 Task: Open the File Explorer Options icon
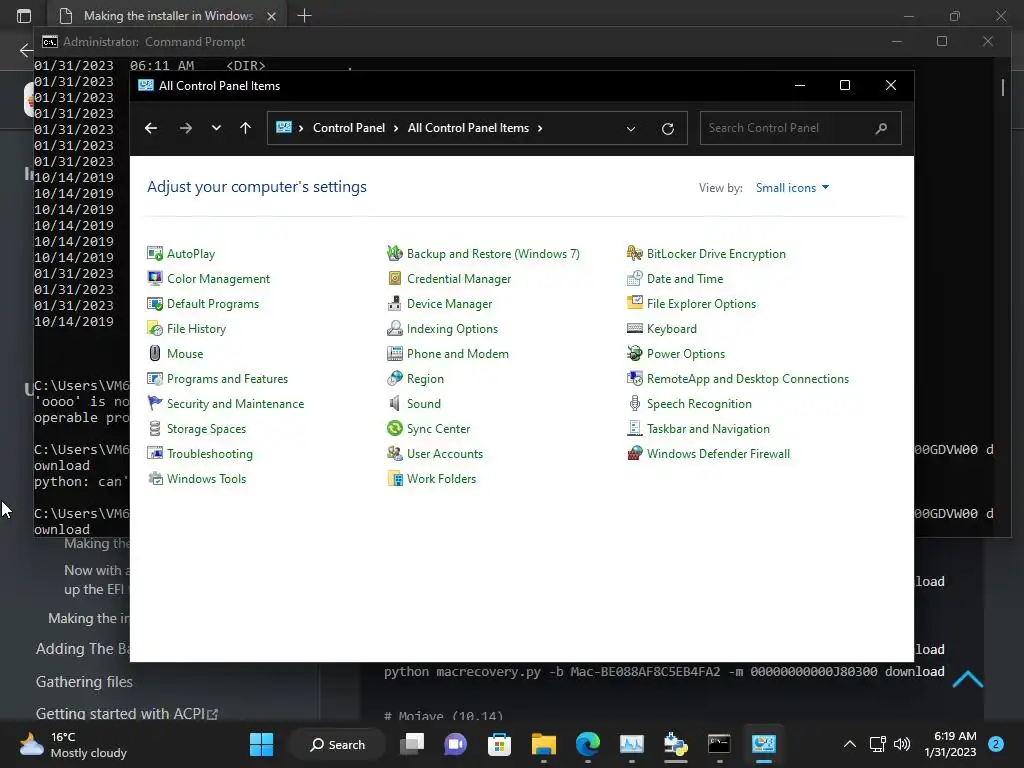(x=635, y=304)
